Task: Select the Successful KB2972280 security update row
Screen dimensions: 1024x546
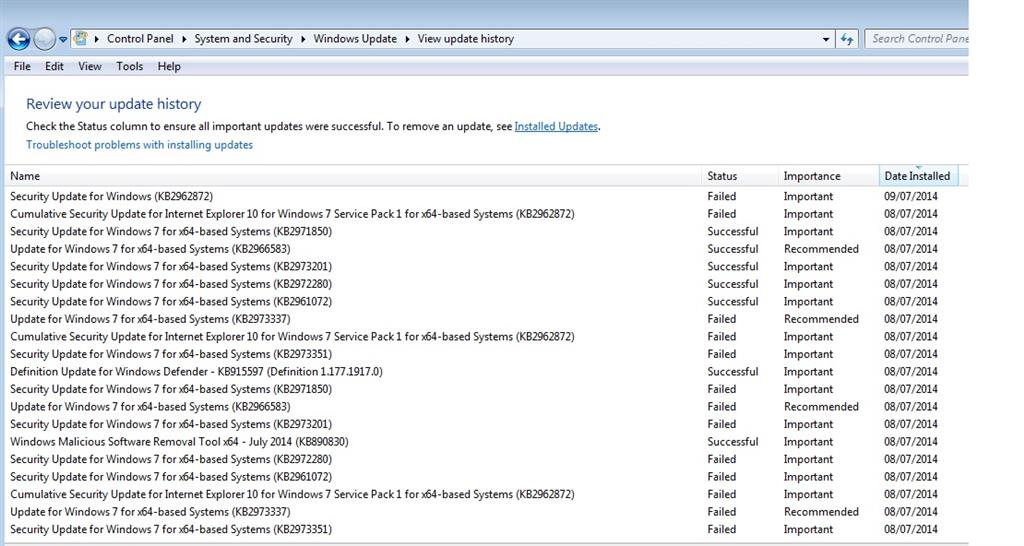Action: tap(483, 285)
